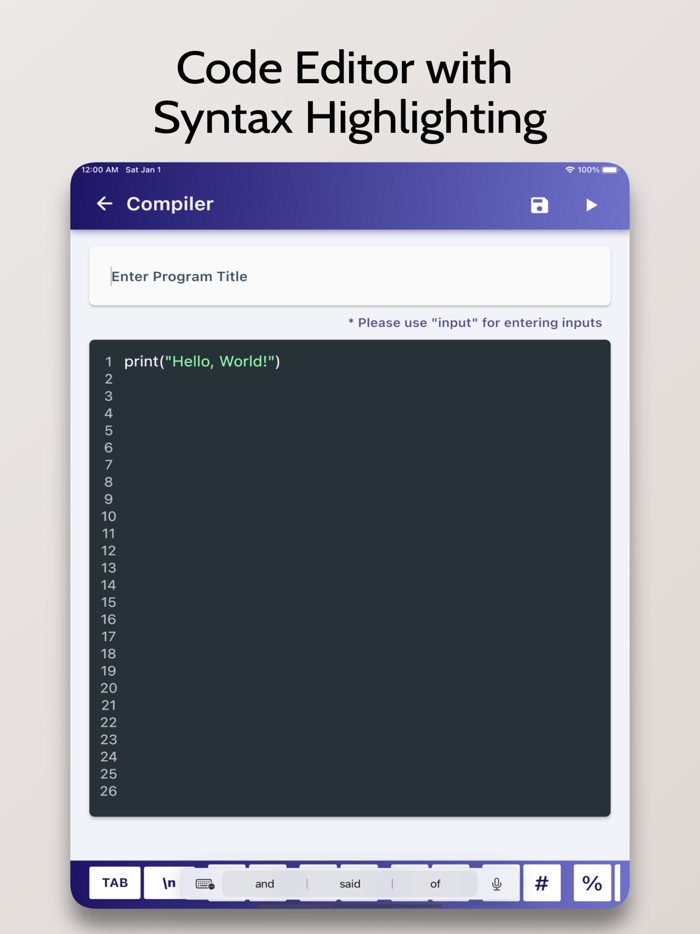Insert a # symbol
The image size is (700, 934).
[x=541, y=883]
